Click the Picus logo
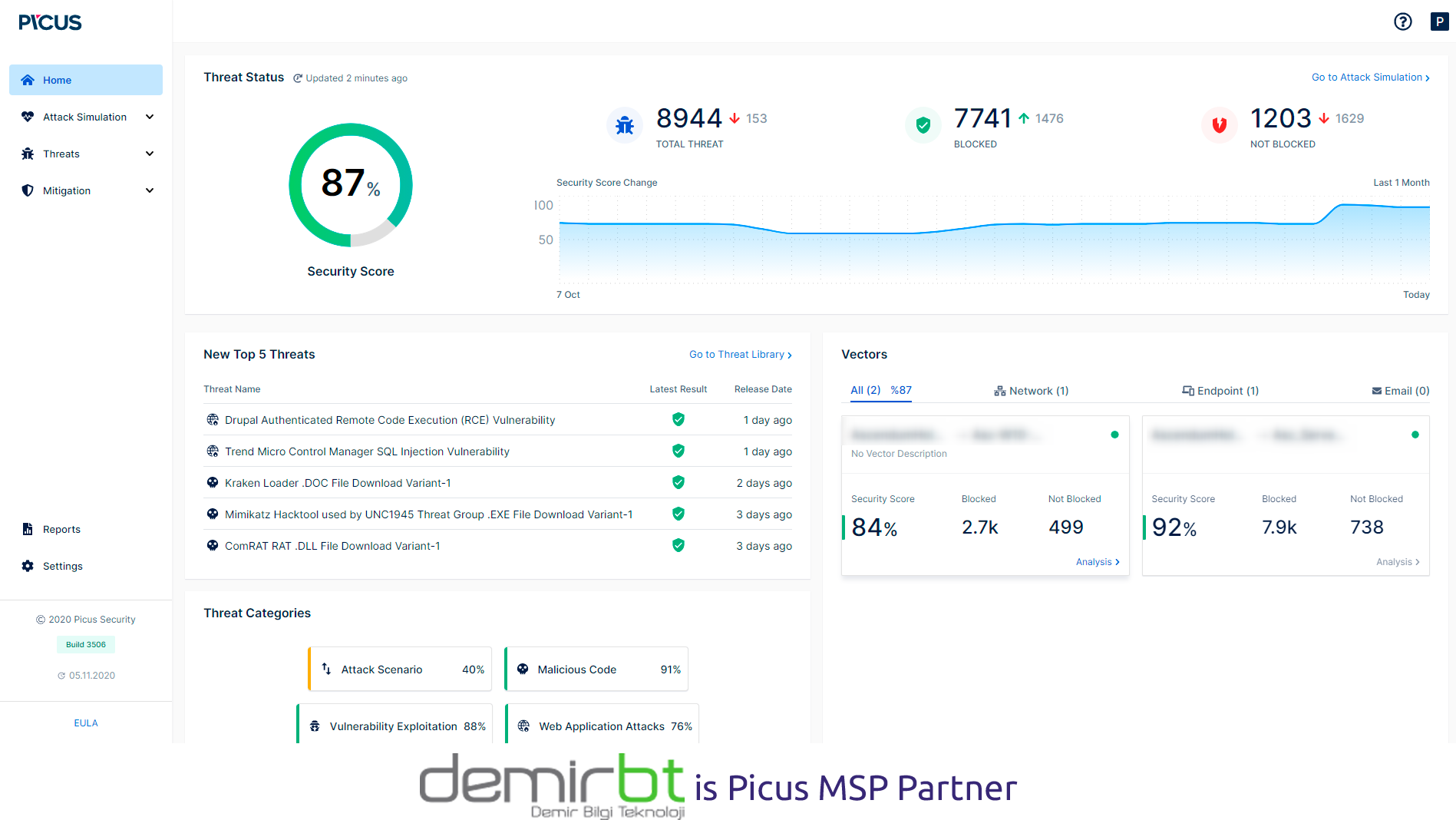Viewport: 1456px width, 820px height. (51, 22)
